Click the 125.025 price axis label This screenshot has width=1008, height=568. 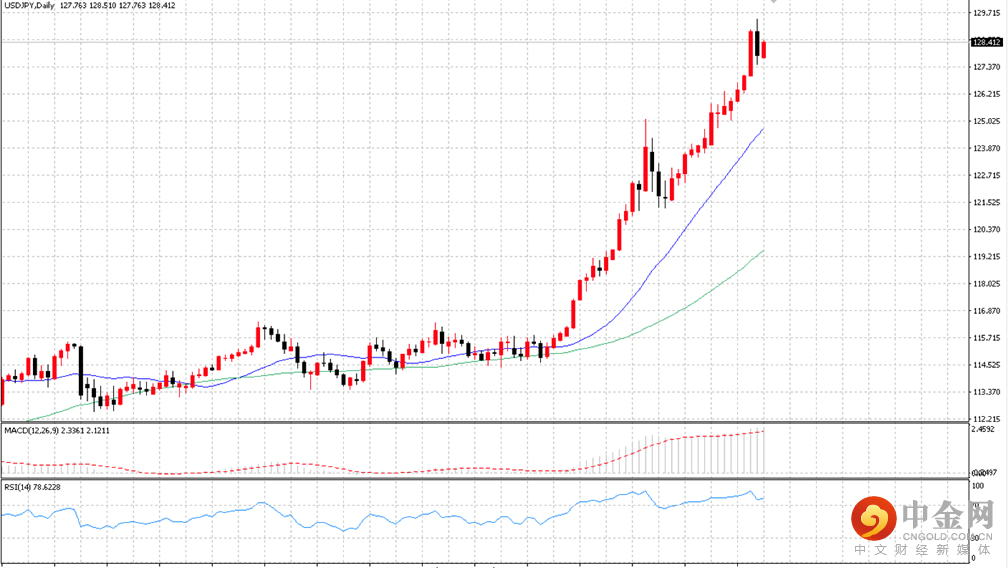pyautogui.click(x=987, y=121)
